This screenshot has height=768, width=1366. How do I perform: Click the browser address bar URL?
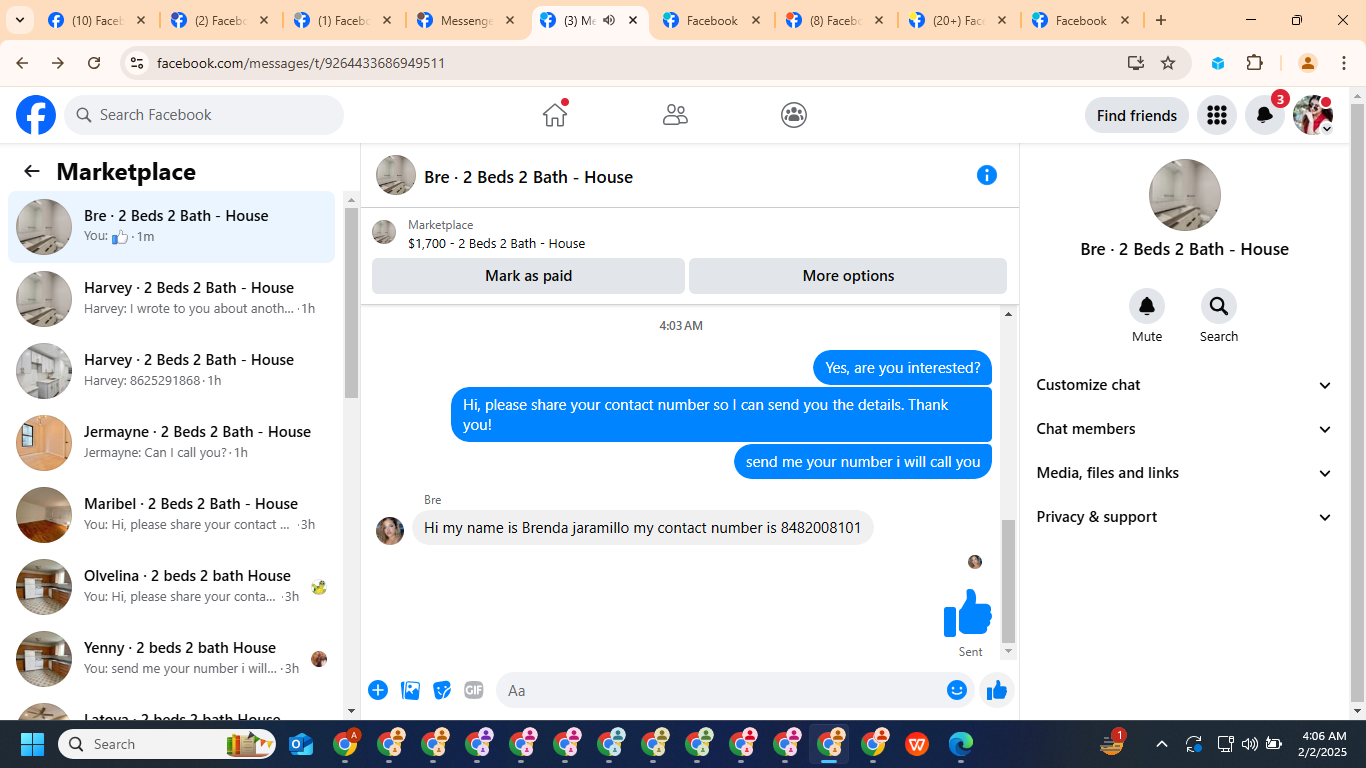pyautogui.click(x=301, y=63)
